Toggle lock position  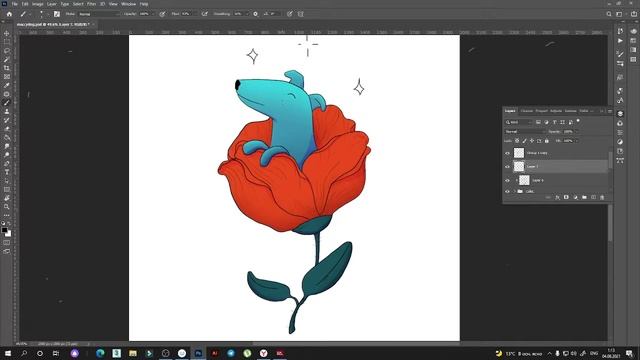[532, 141]
